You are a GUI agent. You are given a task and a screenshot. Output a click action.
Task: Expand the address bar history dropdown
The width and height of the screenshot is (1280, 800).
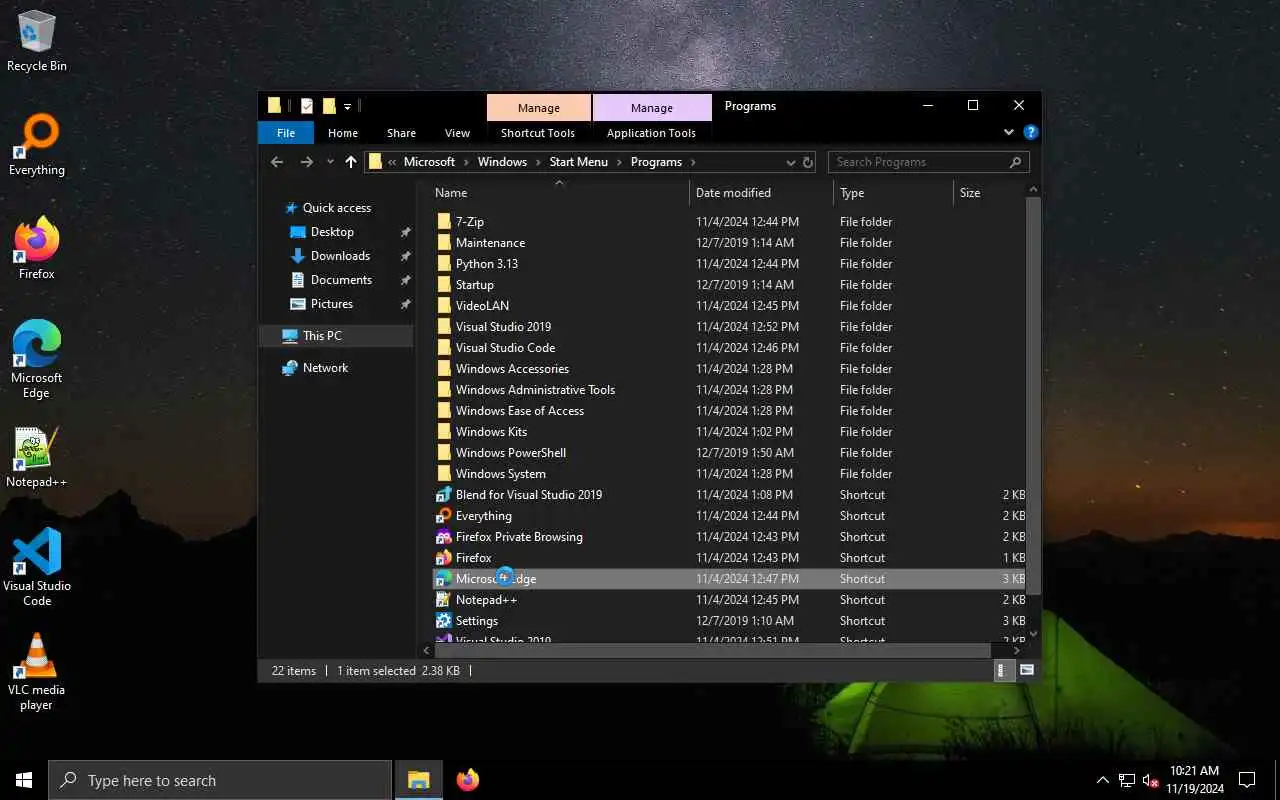[790, 162]
